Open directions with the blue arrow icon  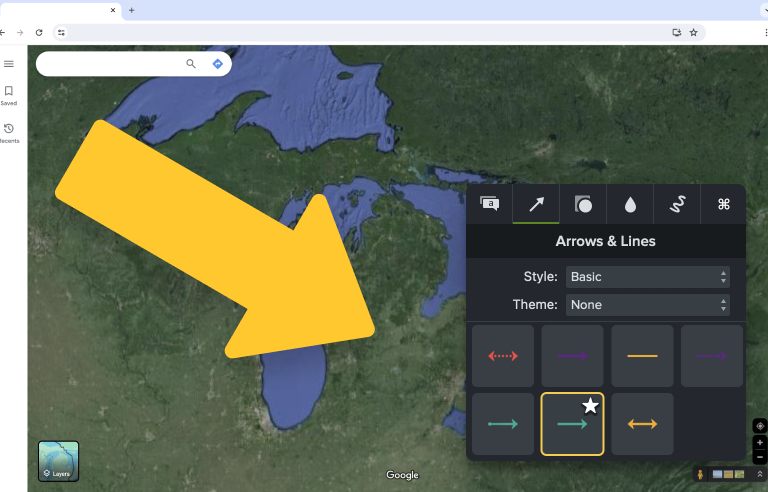(x=217, y=64)
